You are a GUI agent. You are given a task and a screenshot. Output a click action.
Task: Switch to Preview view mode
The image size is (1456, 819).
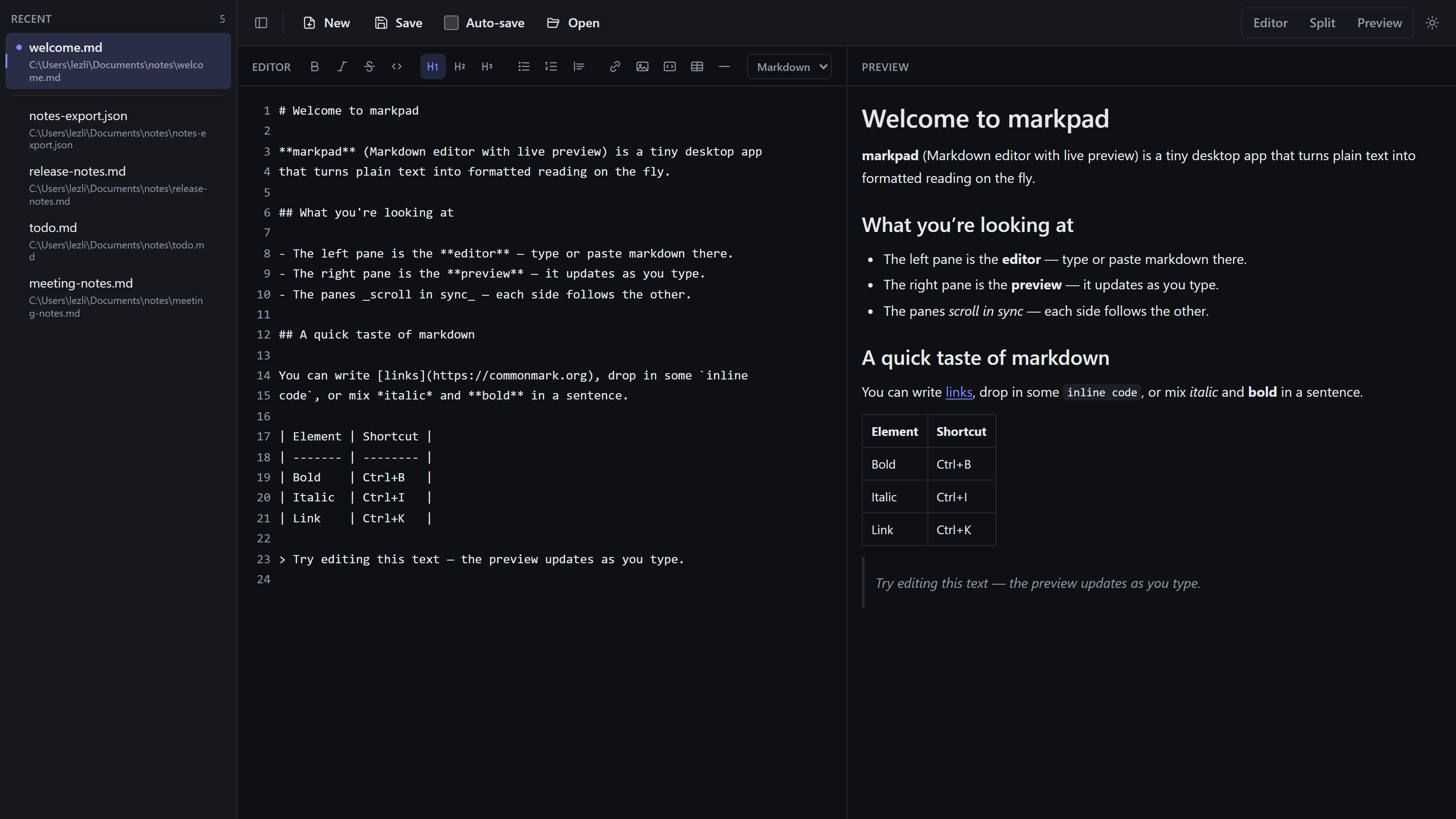click(x=1379, y=23)
